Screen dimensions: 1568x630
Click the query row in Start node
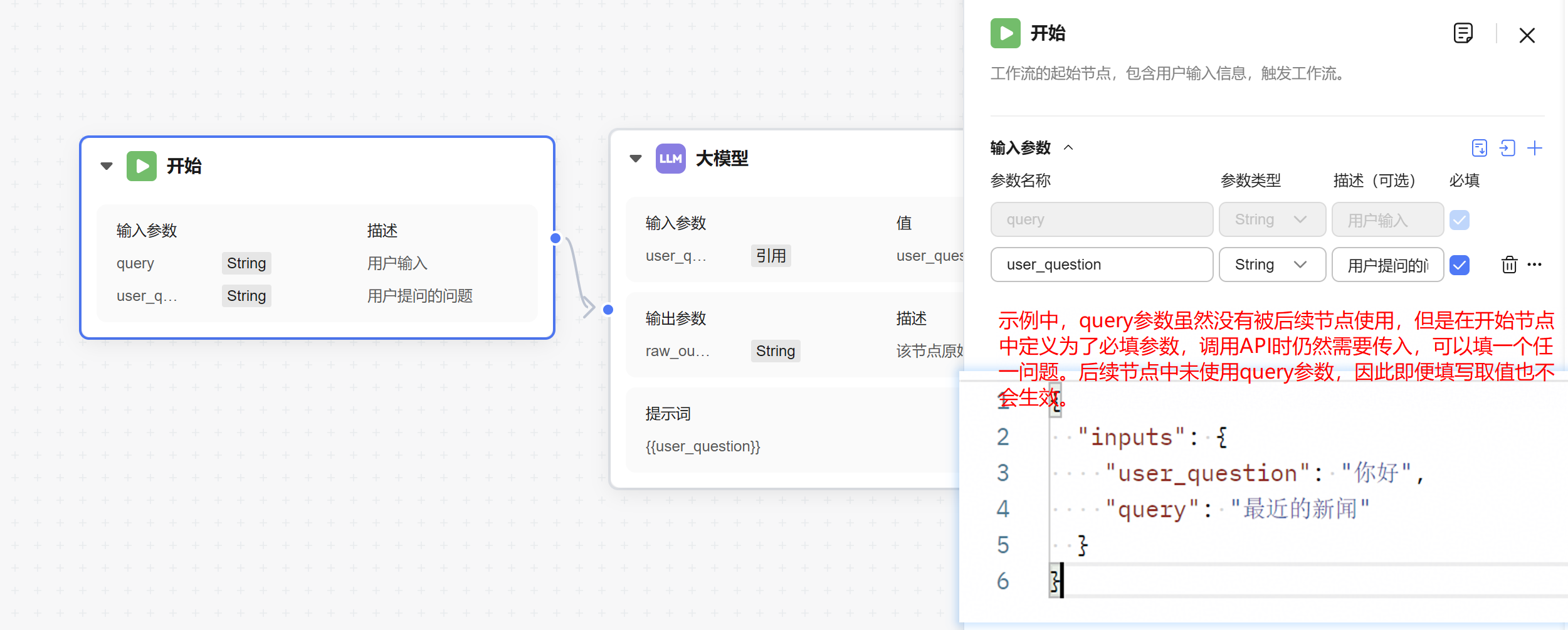[x=317, y=263]
